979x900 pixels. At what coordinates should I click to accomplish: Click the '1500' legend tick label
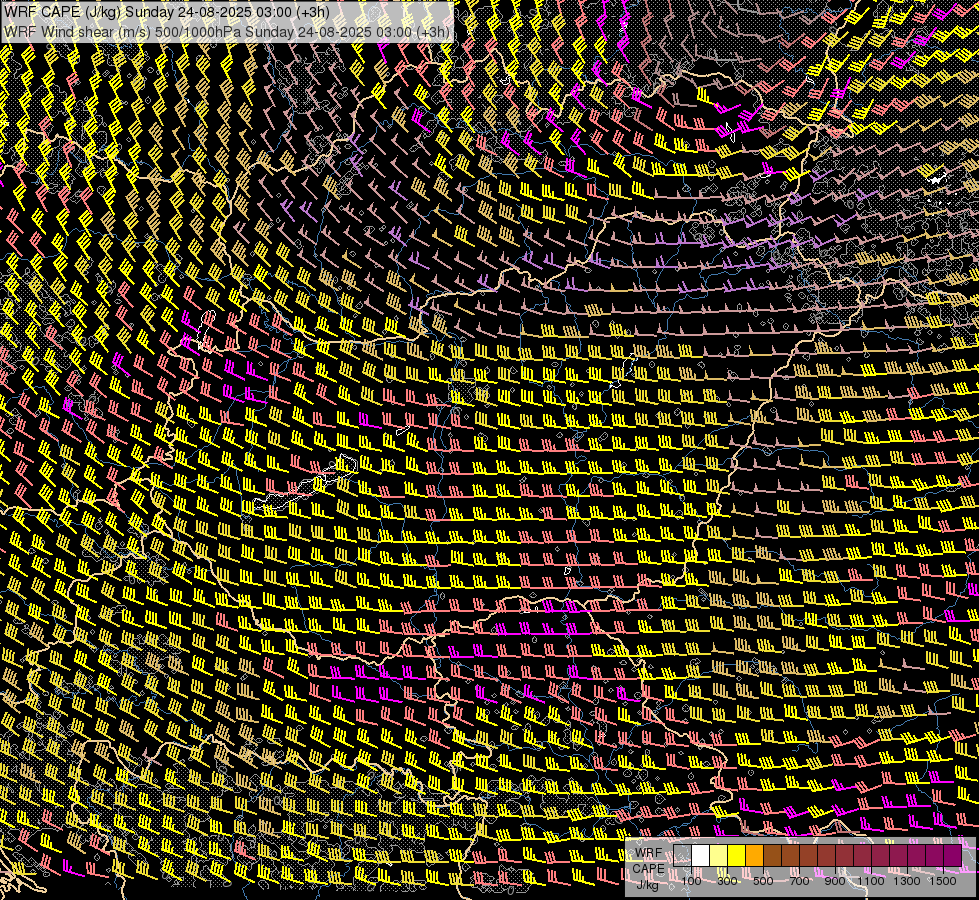click(943, 881)
